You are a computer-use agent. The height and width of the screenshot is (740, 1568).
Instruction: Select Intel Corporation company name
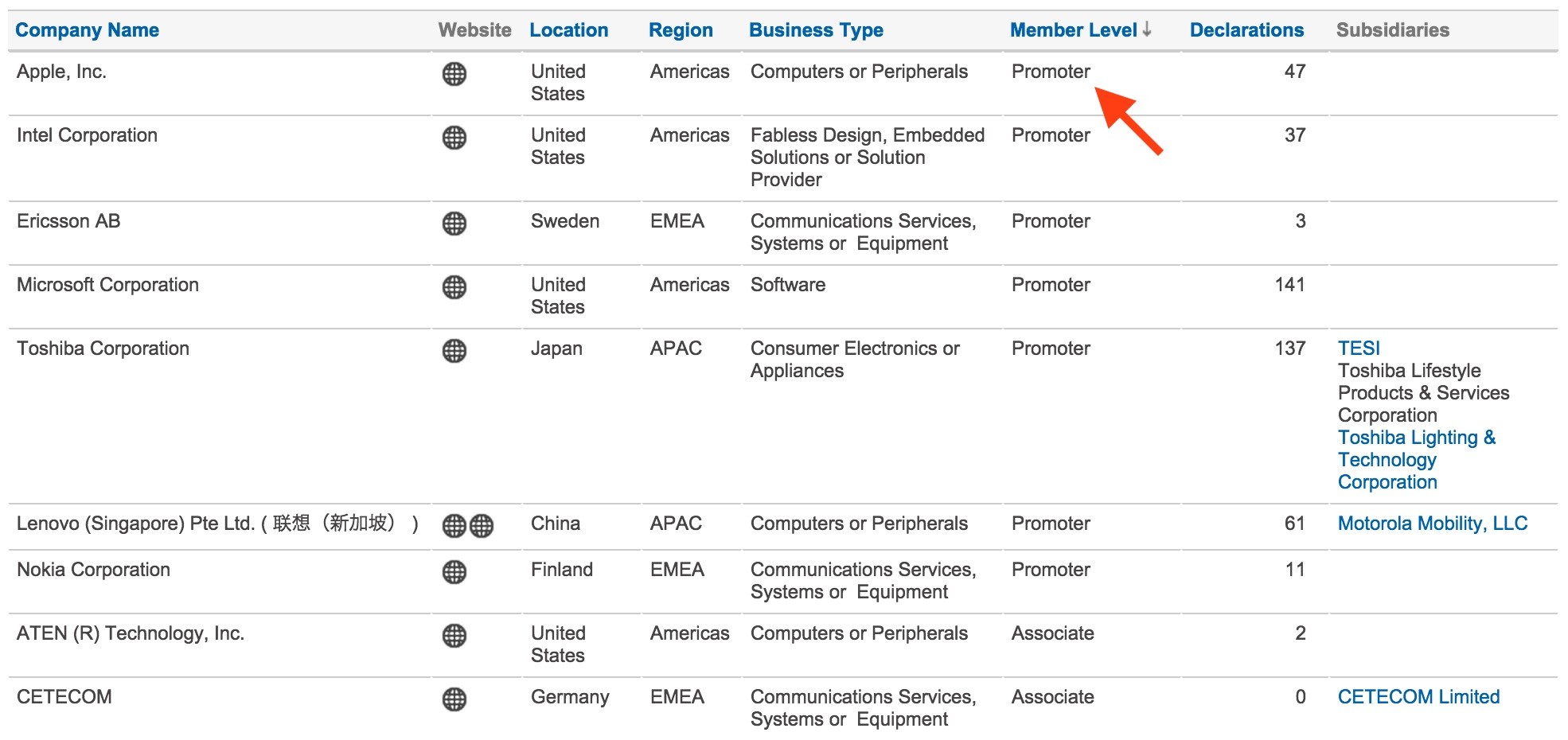point(87,135)
